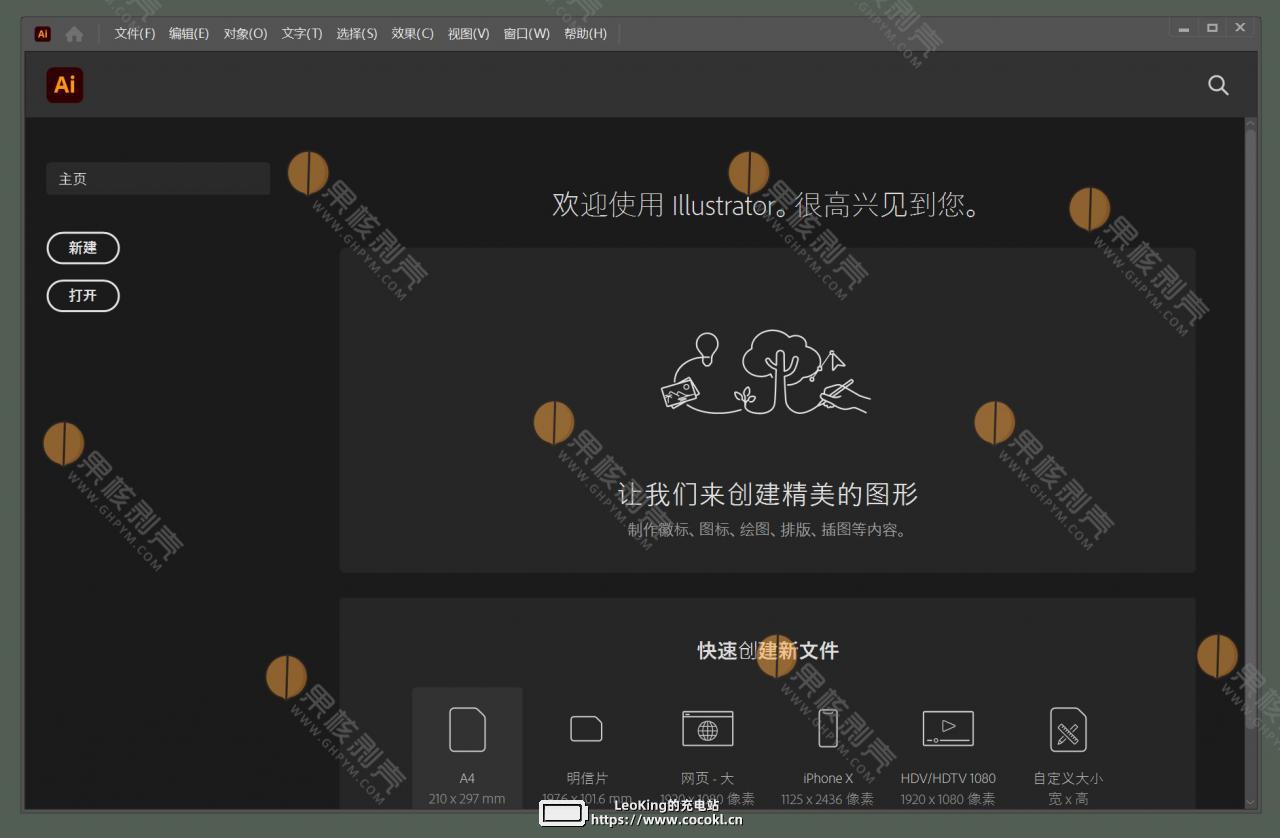Minimize the Illustrator window
This screenshot has width=1280, height=838.
pyautogui.click(x=1184, y=29)
